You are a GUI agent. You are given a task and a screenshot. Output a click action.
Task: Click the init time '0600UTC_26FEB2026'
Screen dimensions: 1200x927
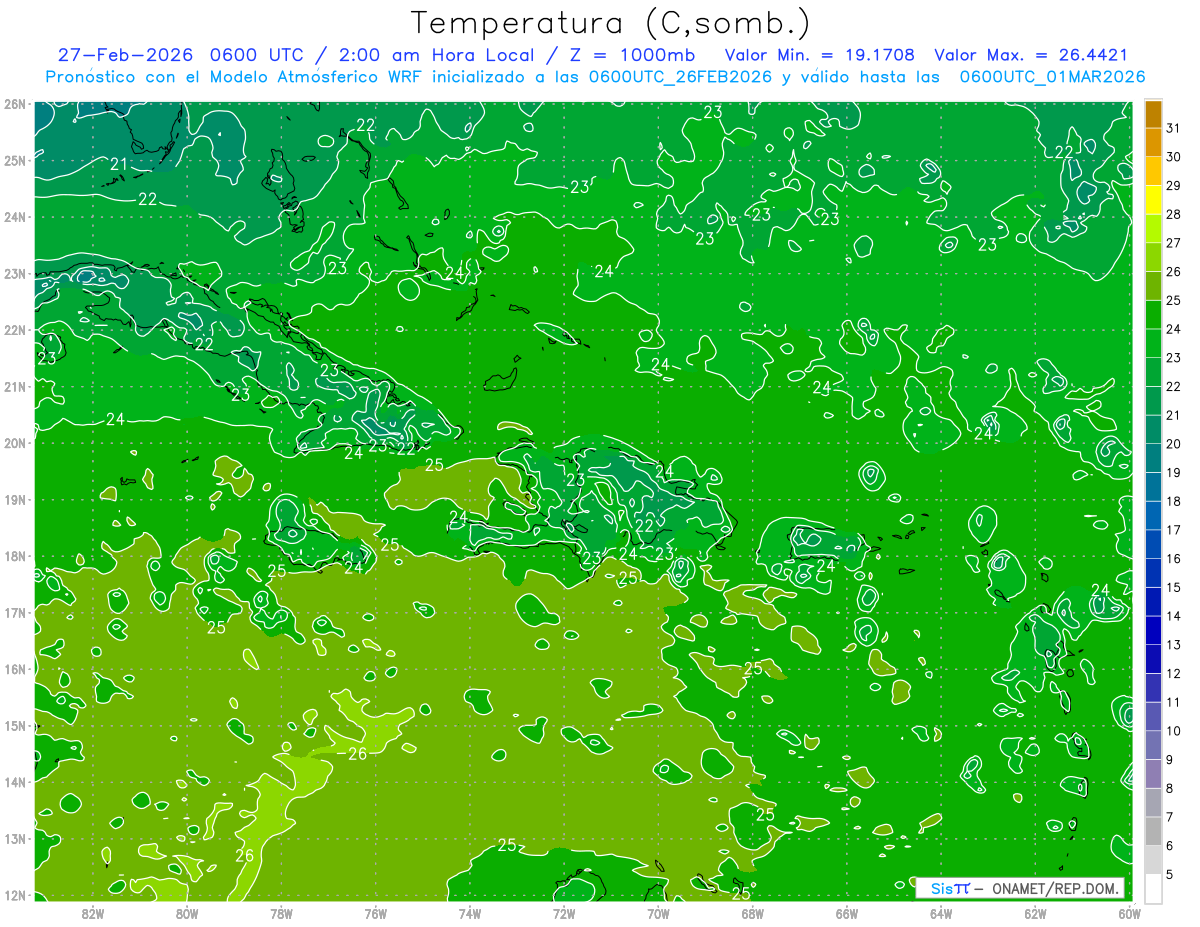pos(680,76)
